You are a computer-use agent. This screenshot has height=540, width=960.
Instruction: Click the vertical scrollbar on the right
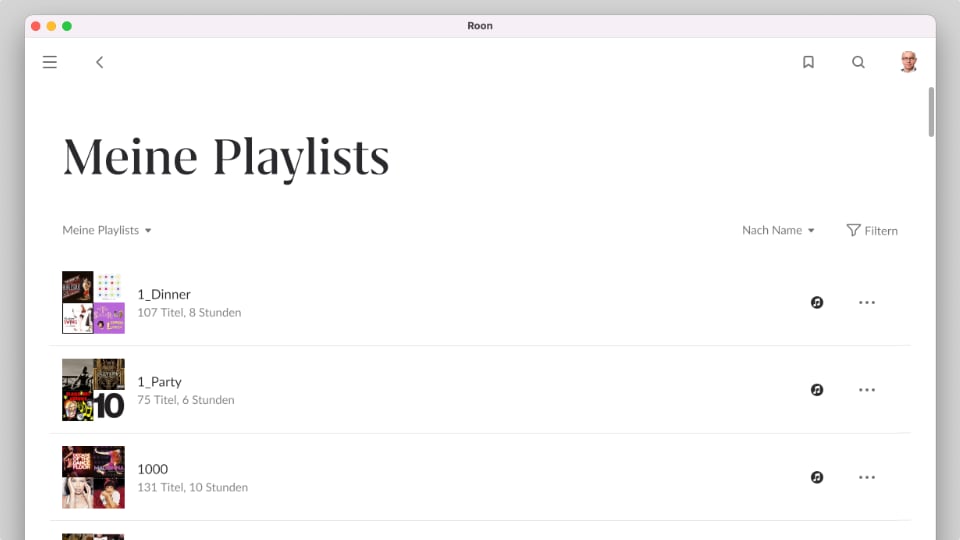coord(931,112)
